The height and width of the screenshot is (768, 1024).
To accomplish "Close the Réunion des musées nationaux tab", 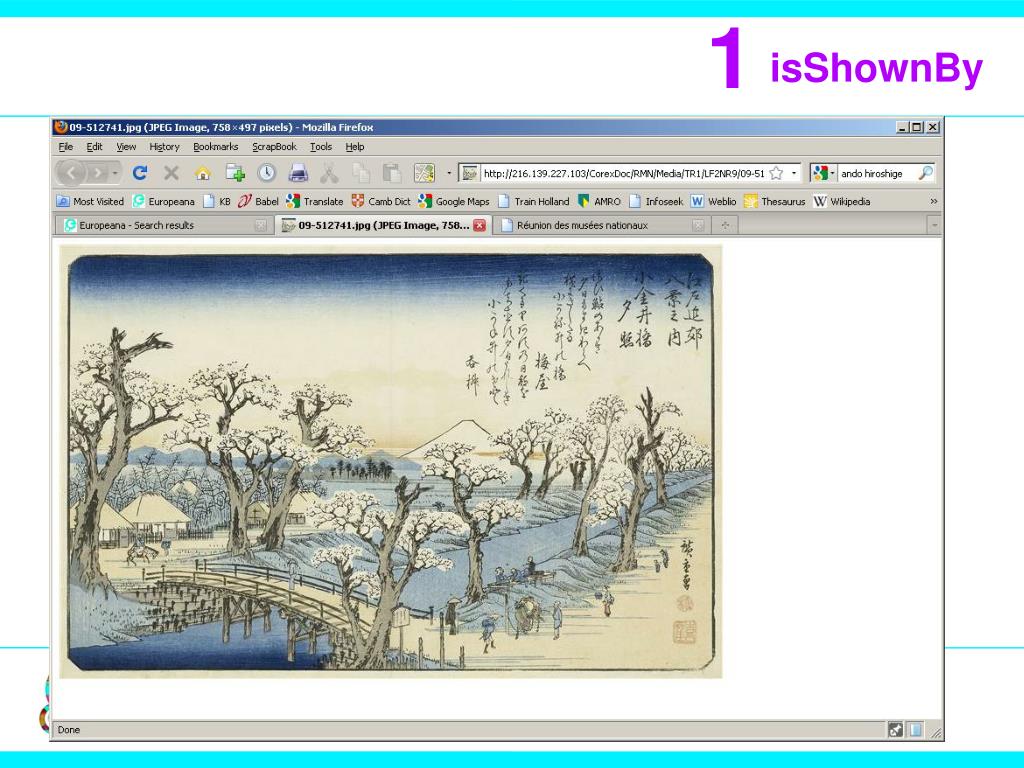I will (698, 225).
